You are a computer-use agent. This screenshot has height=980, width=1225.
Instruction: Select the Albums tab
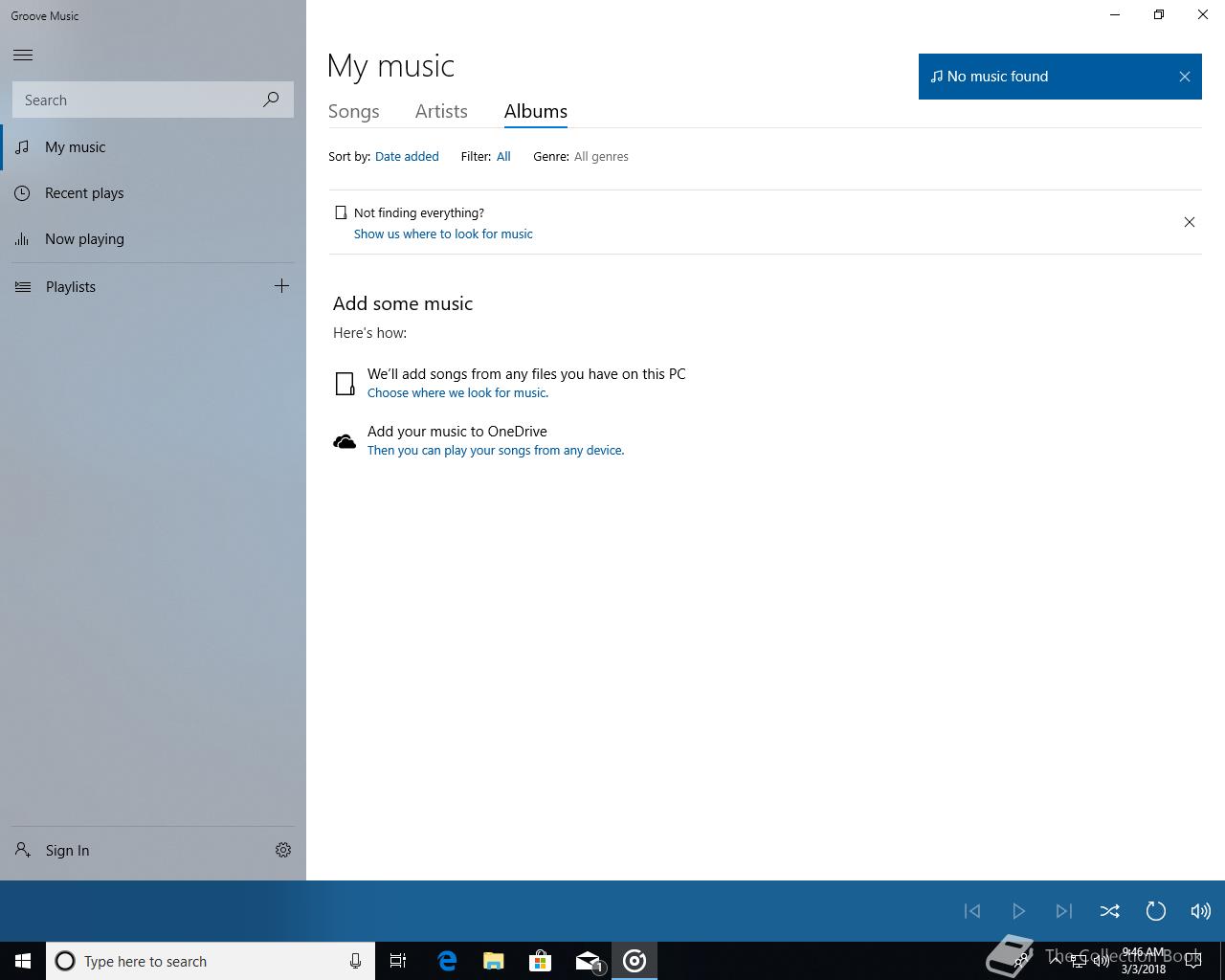coord(536,111)
